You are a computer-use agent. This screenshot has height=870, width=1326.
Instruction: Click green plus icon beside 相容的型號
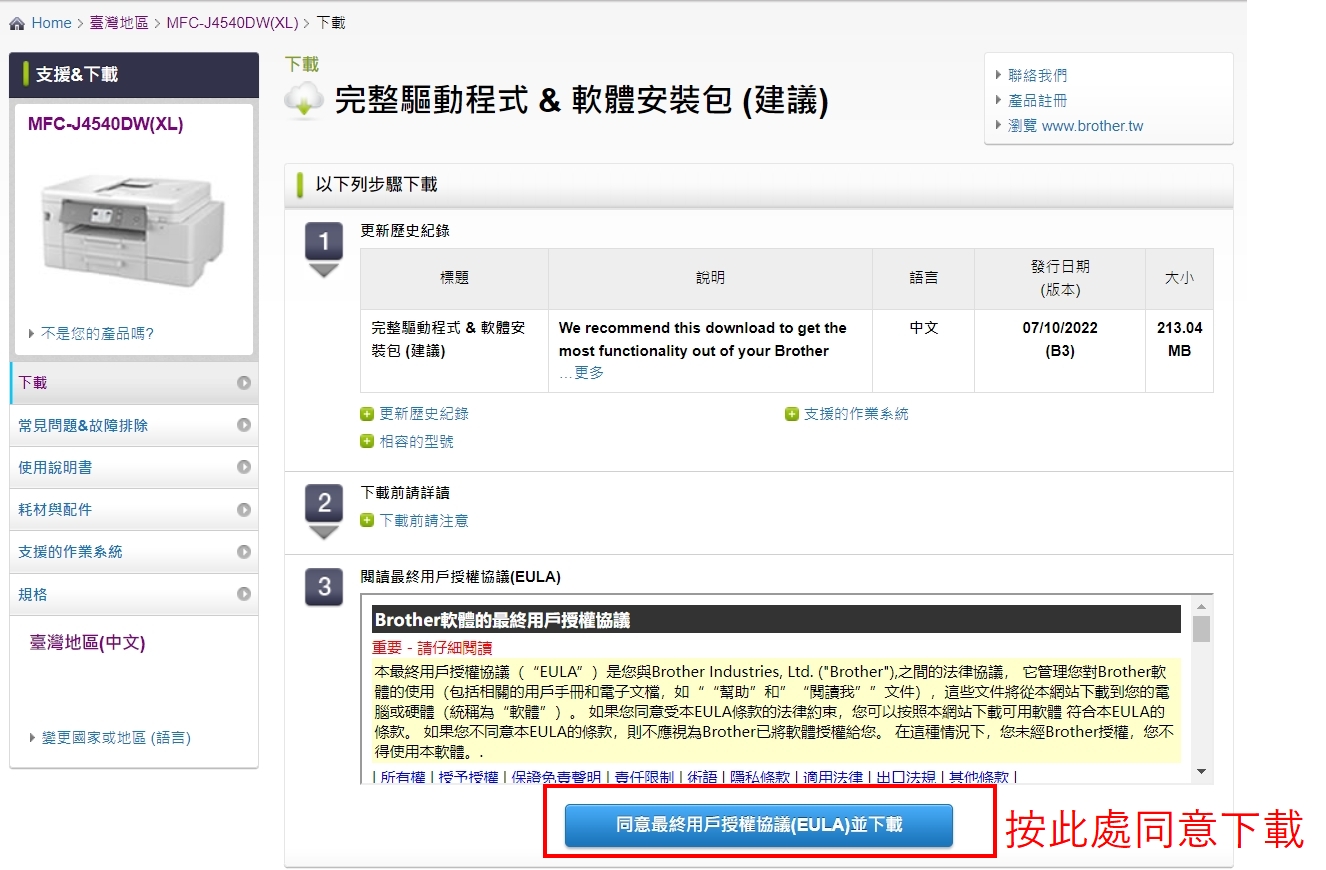[x=367, y=441]
